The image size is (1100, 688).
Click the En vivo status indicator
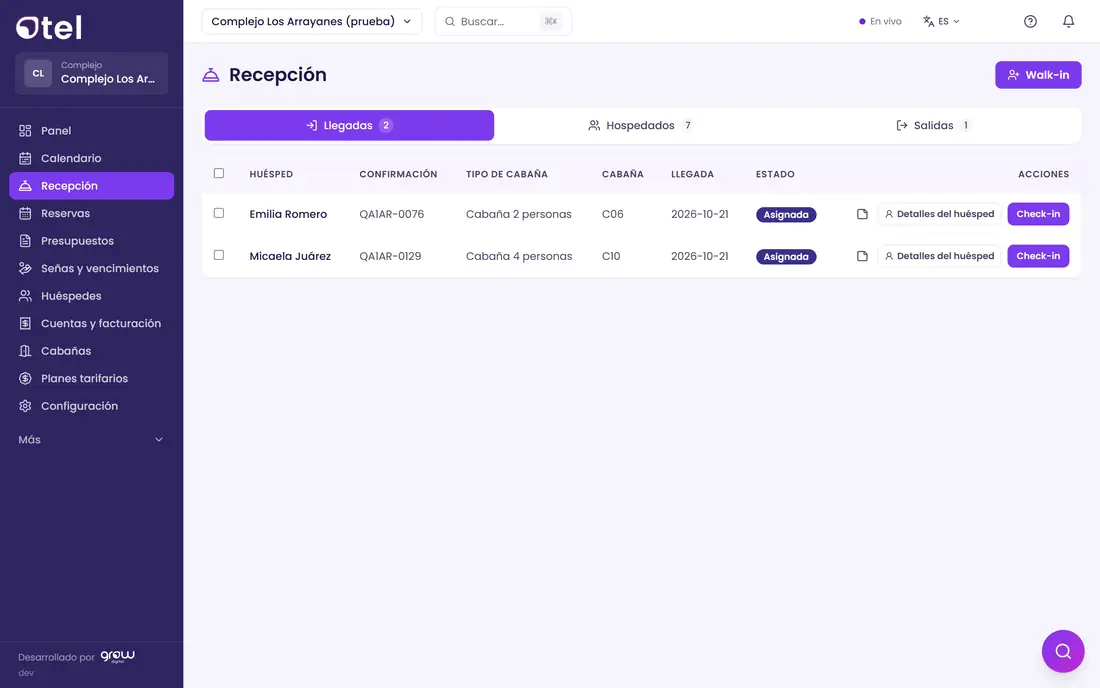click(880, 21)
